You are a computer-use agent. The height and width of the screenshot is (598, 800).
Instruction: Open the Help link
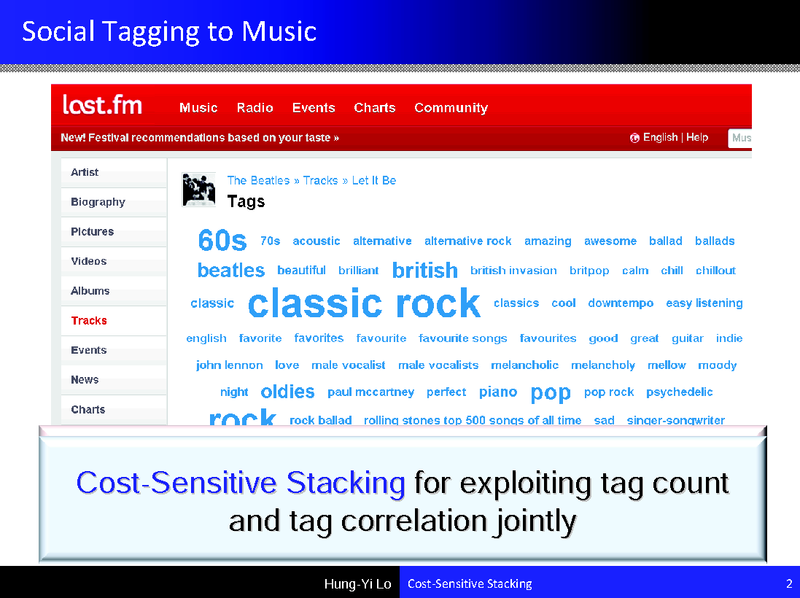coord(697,138)
